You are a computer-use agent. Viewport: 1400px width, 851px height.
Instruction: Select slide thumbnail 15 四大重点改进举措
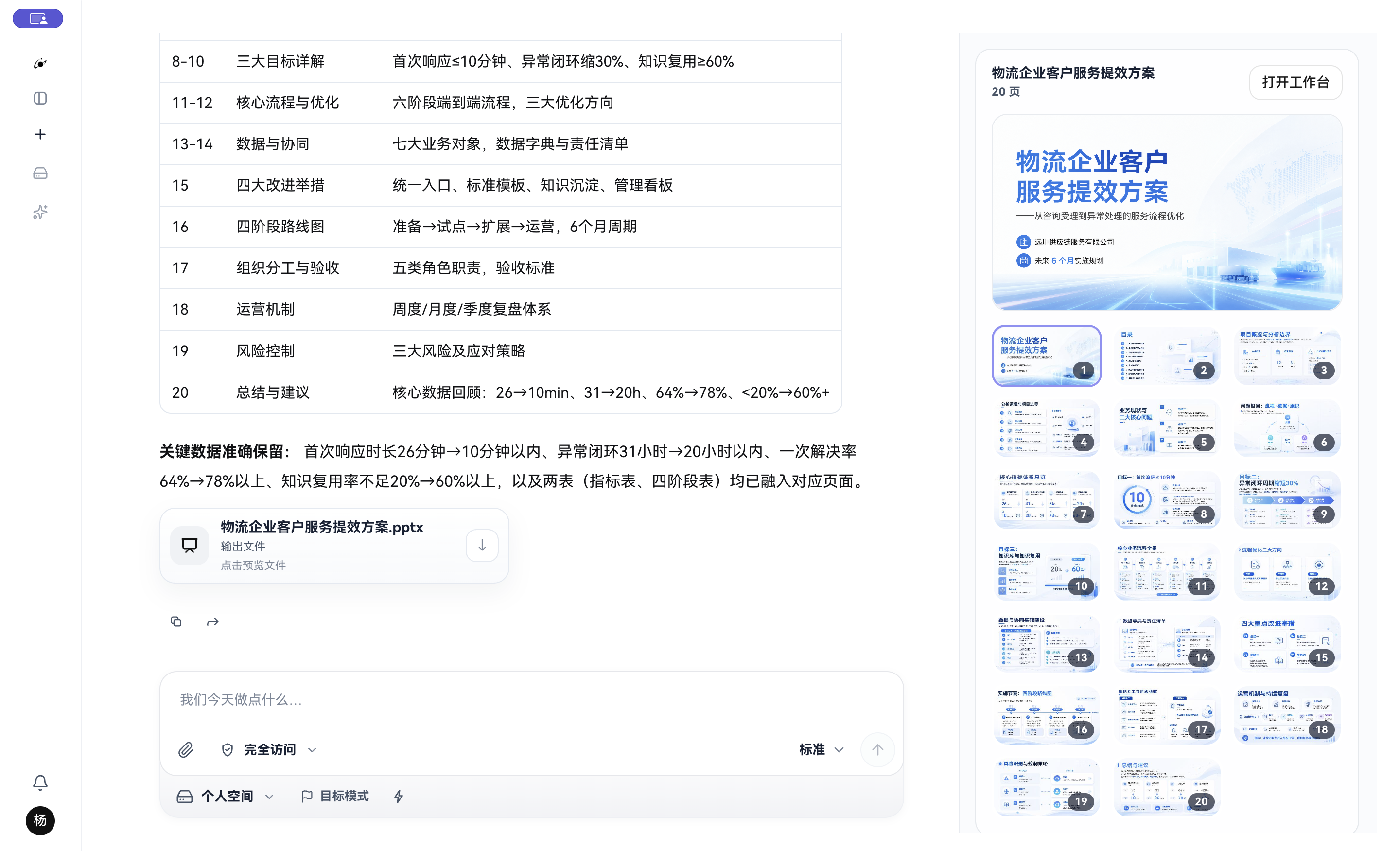1287,643
